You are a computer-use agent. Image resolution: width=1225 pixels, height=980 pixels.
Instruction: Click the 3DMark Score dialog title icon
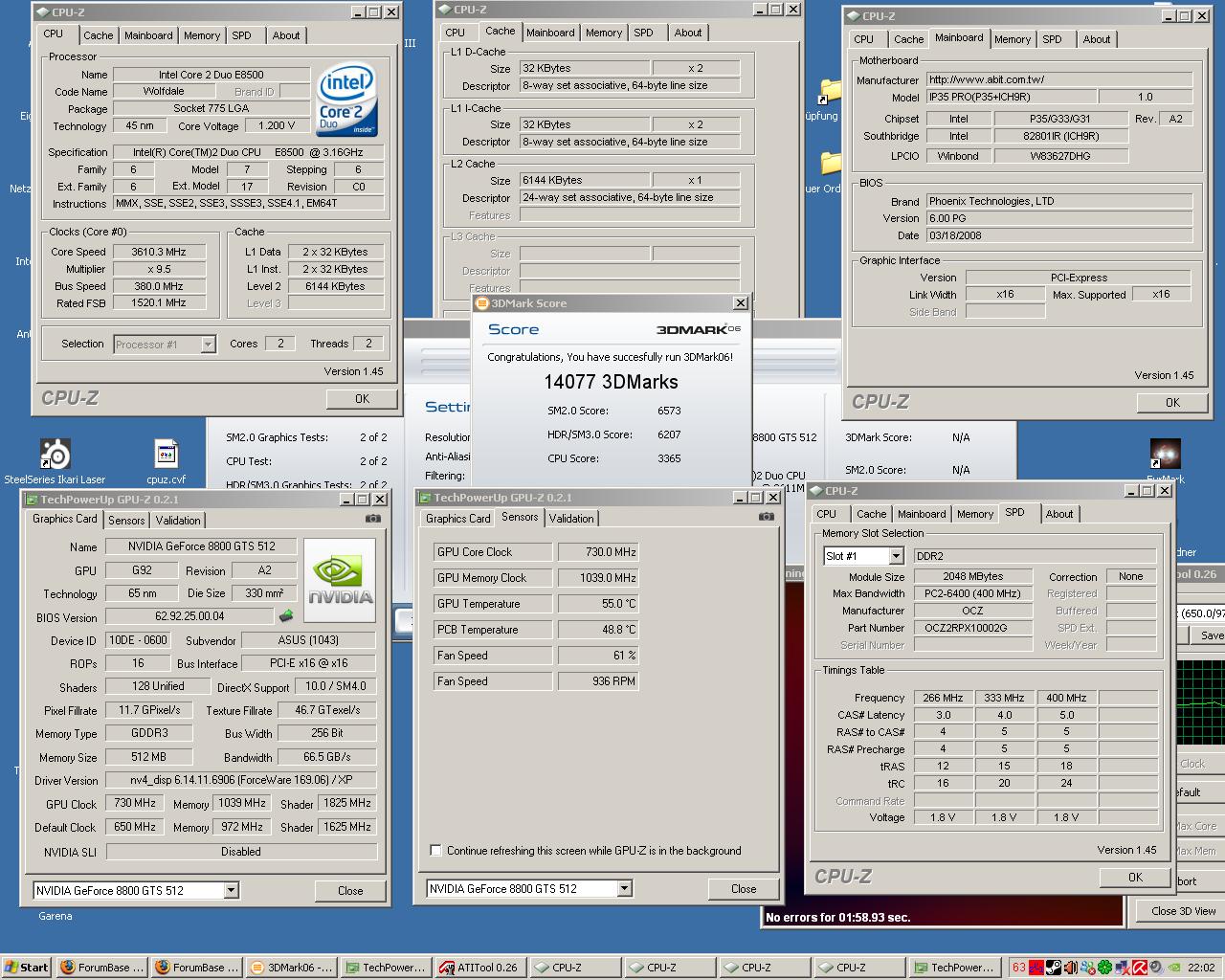pos(481,303)
